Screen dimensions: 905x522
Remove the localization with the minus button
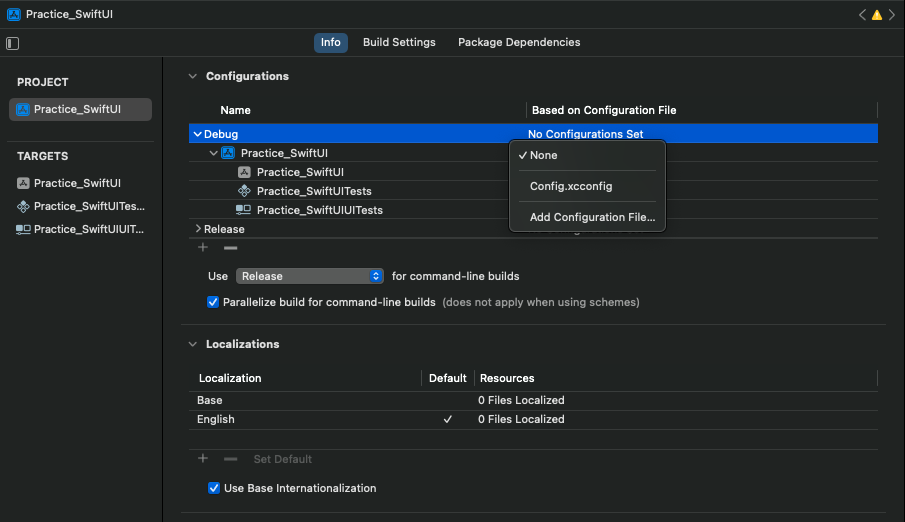(x=230, y=459)
